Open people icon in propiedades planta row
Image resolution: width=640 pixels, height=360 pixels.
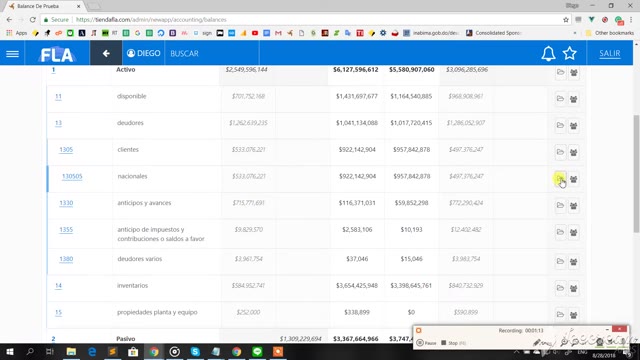573,315
